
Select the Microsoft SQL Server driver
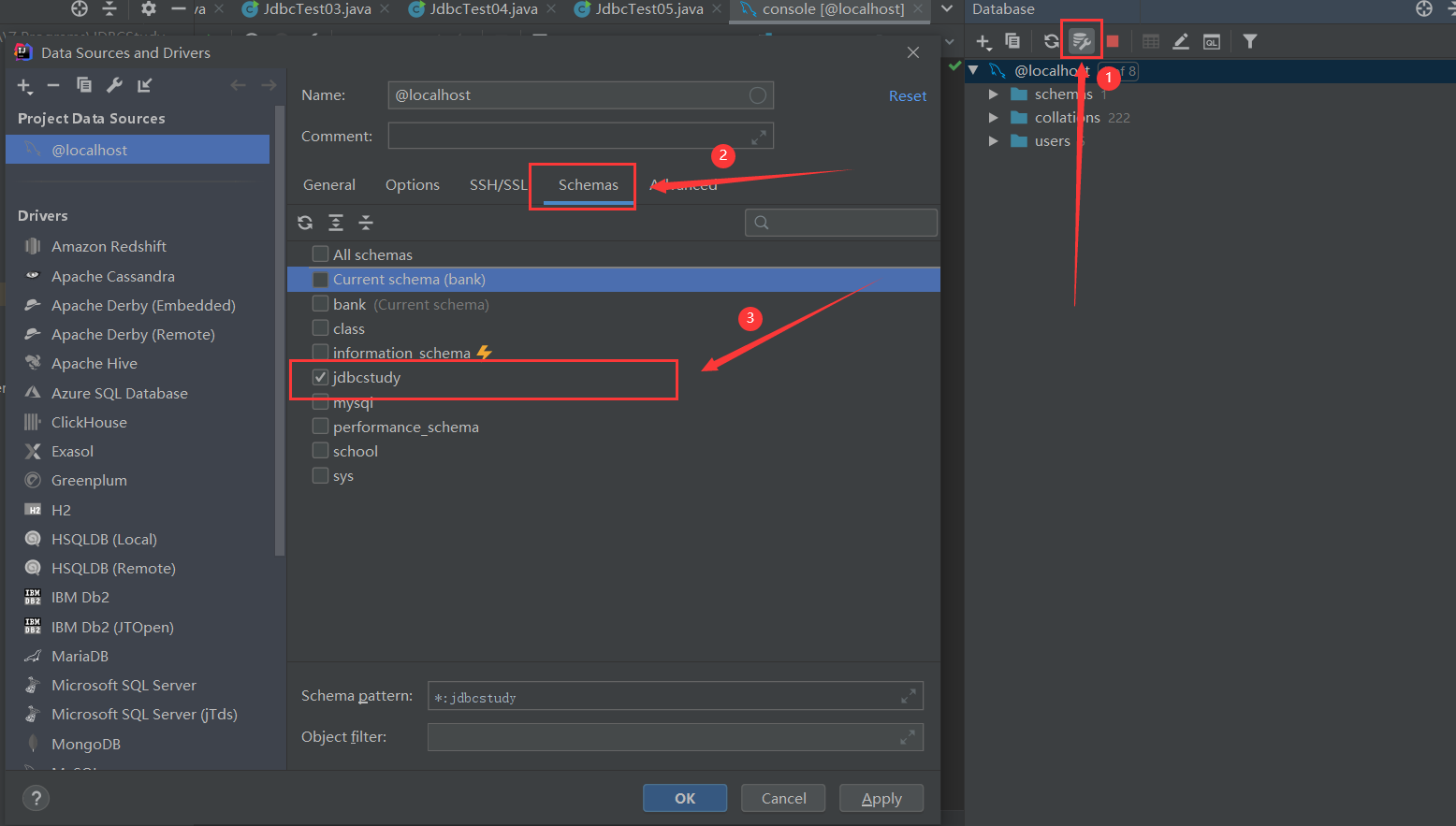pos(124,685)
